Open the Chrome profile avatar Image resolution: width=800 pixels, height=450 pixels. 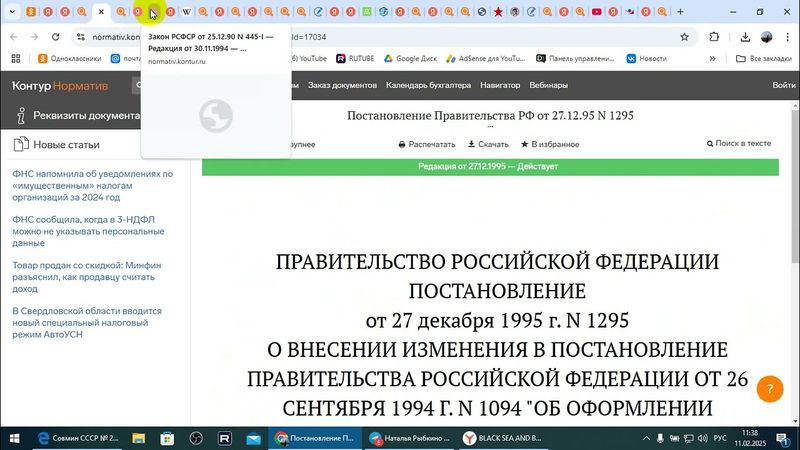click(x=766, y=37)
